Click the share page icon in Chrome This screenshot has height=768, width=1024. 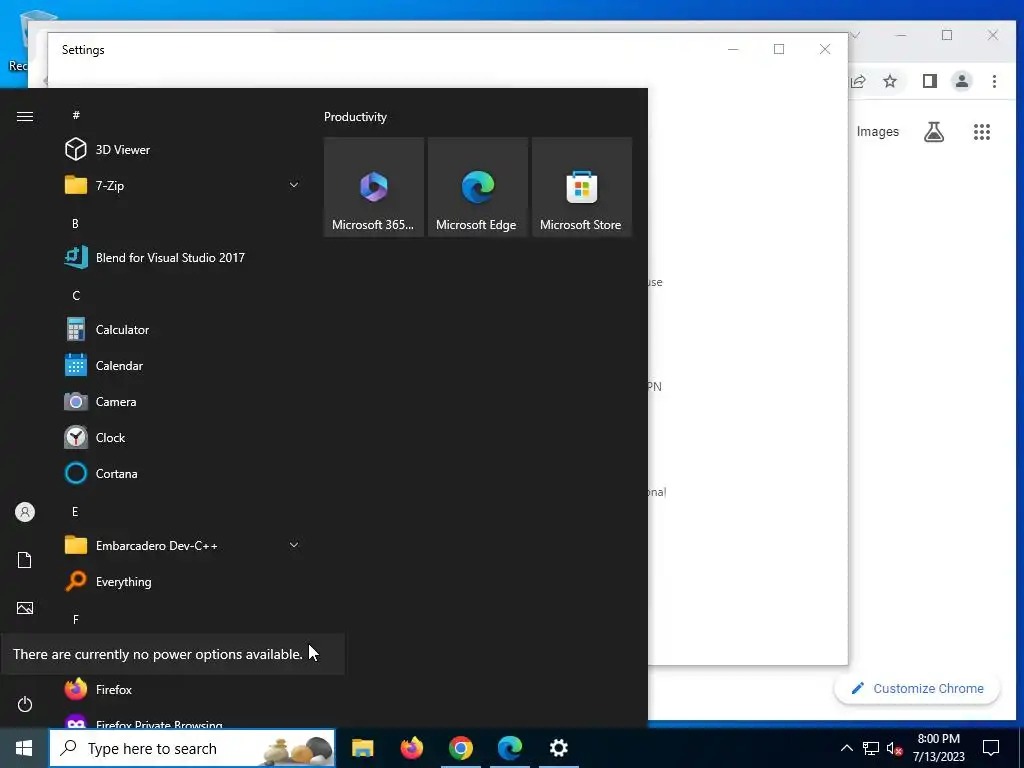858,81
